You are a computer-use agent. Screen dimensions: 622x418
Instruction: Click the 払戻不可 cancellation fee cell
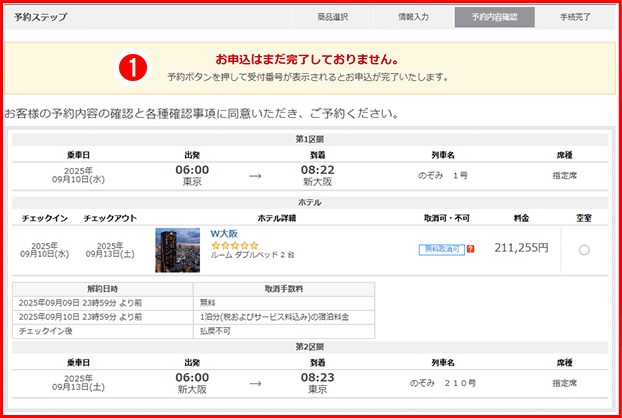pyautogui.click(x=284, y=331)
